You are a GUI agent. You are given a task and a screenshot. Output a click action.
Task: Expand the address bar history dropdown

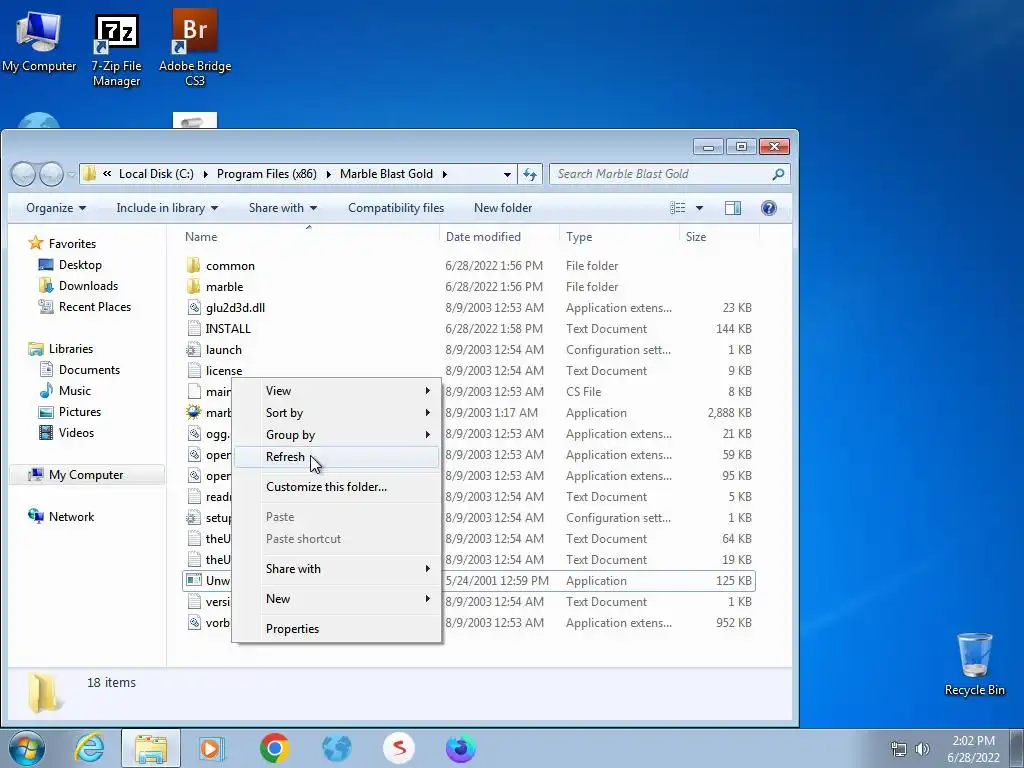(x=507, y=174)
